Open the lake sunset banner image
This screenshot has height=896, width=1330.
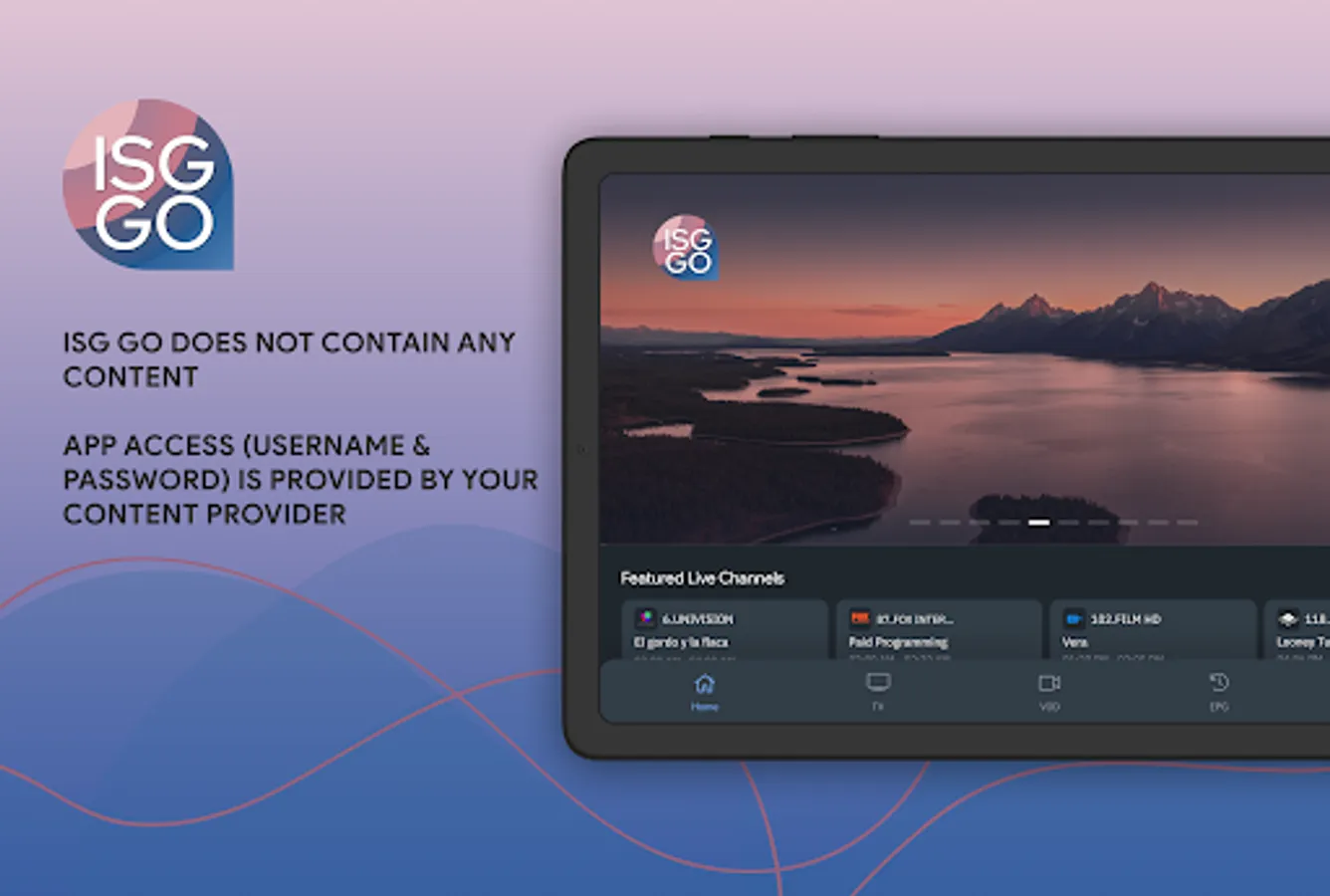point(965,359)
